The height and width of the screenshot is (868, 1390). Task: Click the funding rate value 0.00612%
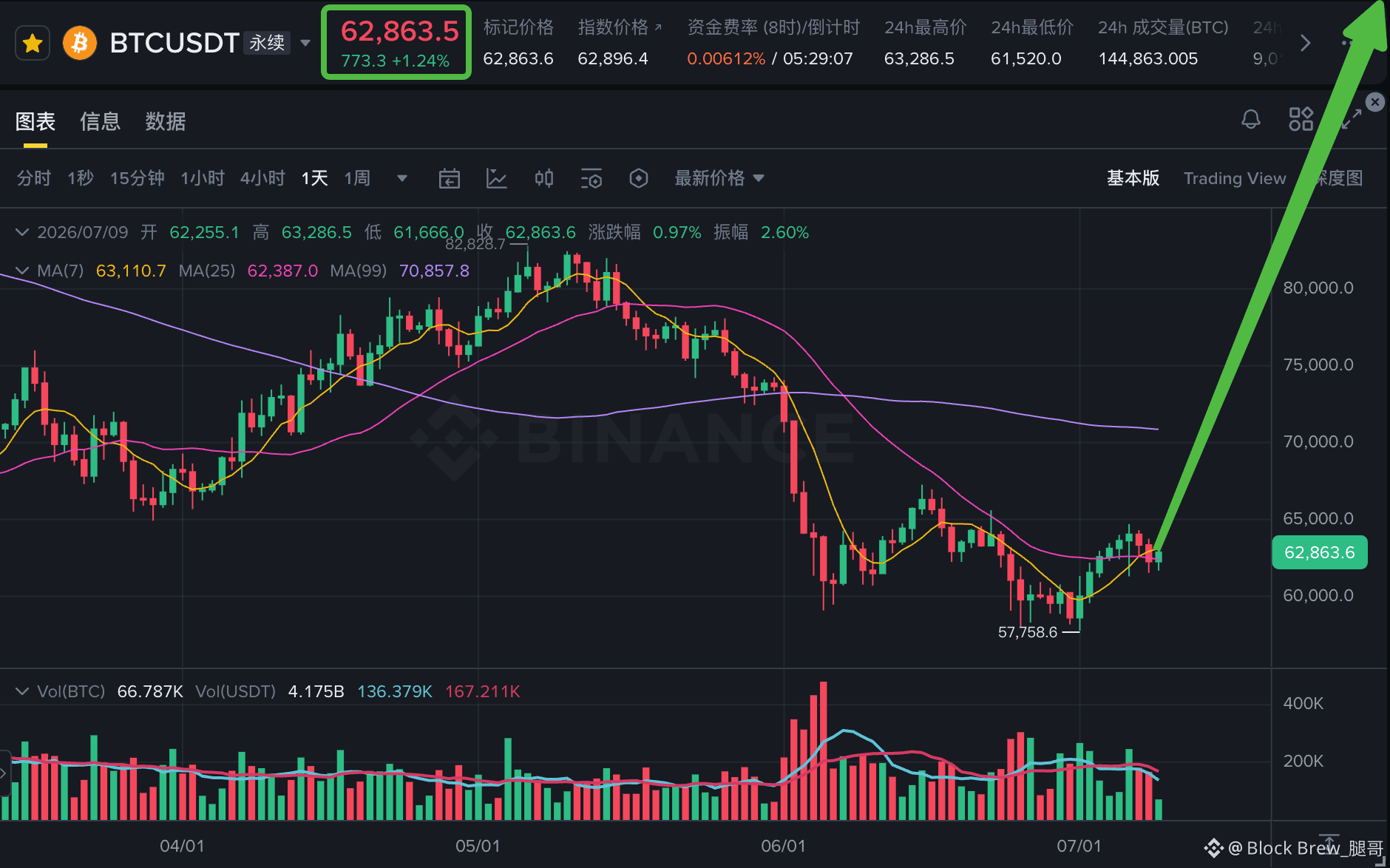726,58
